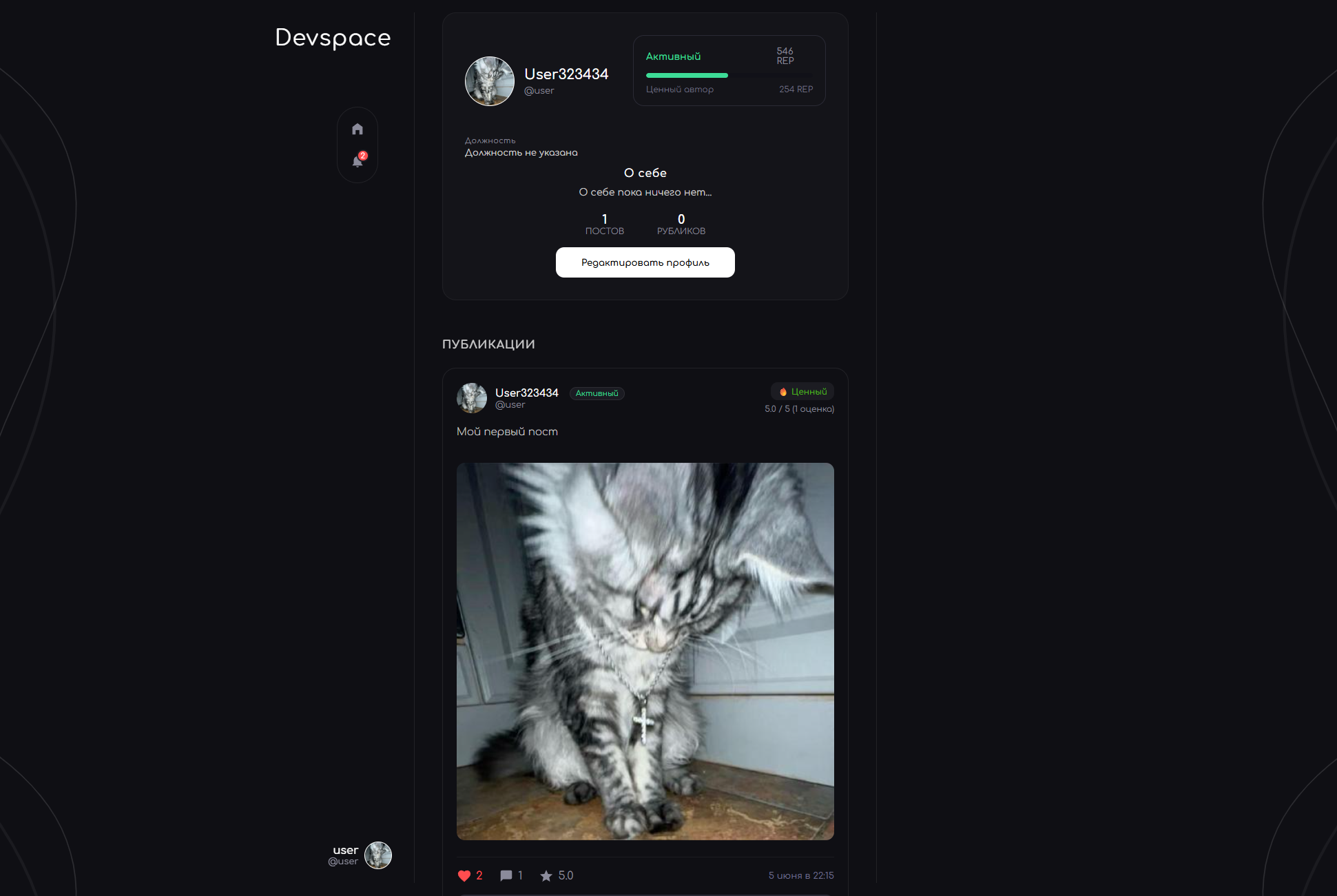Click the ПУБЛИКАЦИИ section heading

[x=488, y=344]
